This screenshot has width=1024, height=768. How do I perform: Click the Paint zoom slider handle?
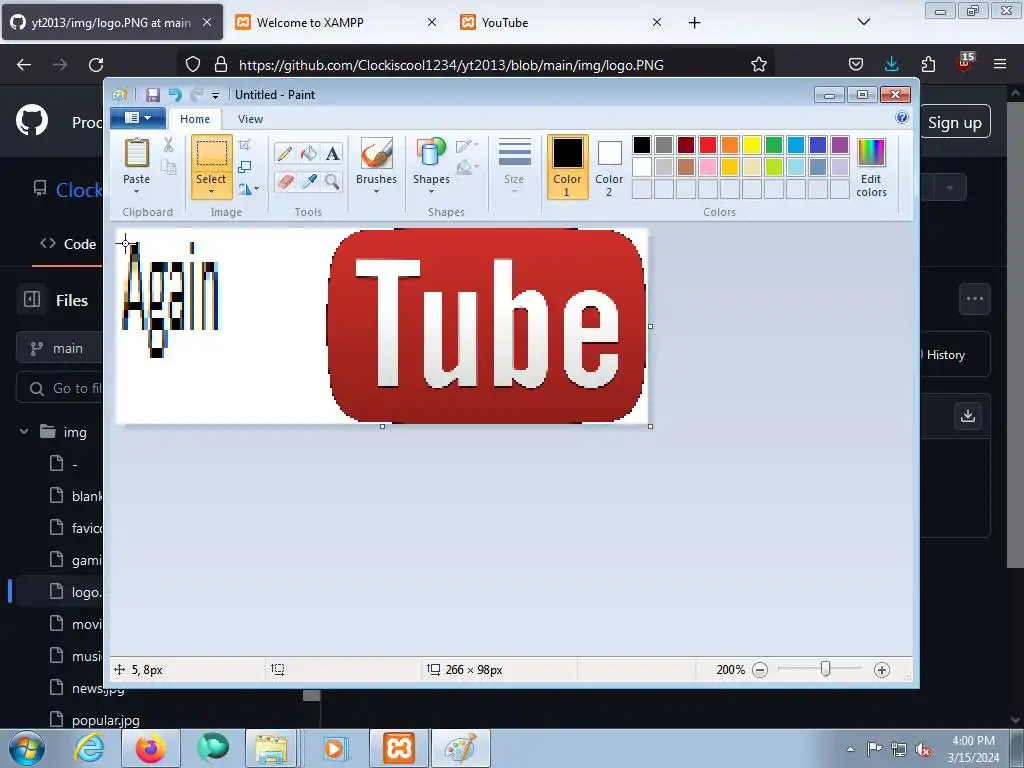click(825, 669)
